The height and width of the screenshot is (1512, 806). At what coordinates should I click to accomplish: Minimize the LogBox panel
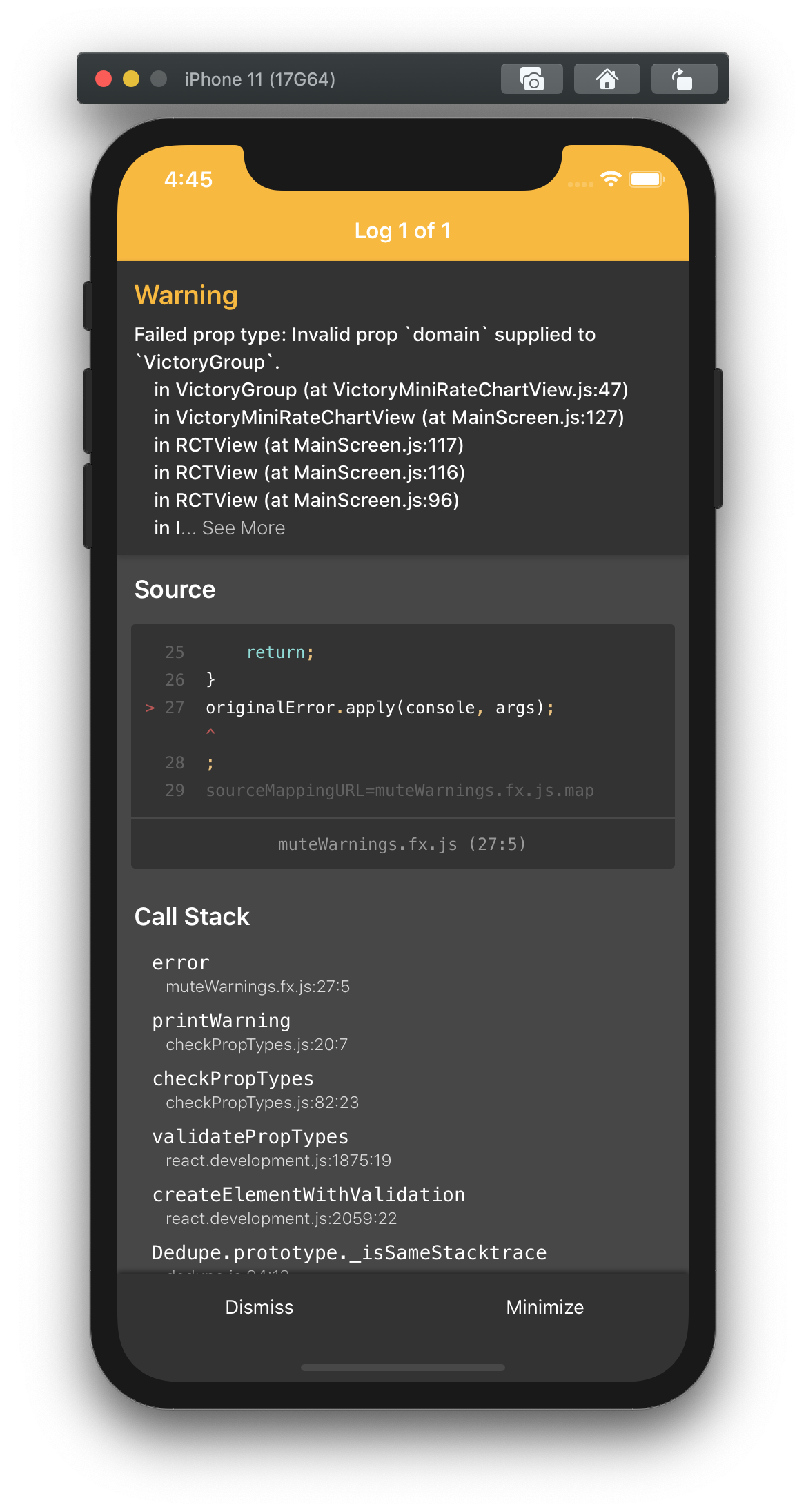(545, 1307)
